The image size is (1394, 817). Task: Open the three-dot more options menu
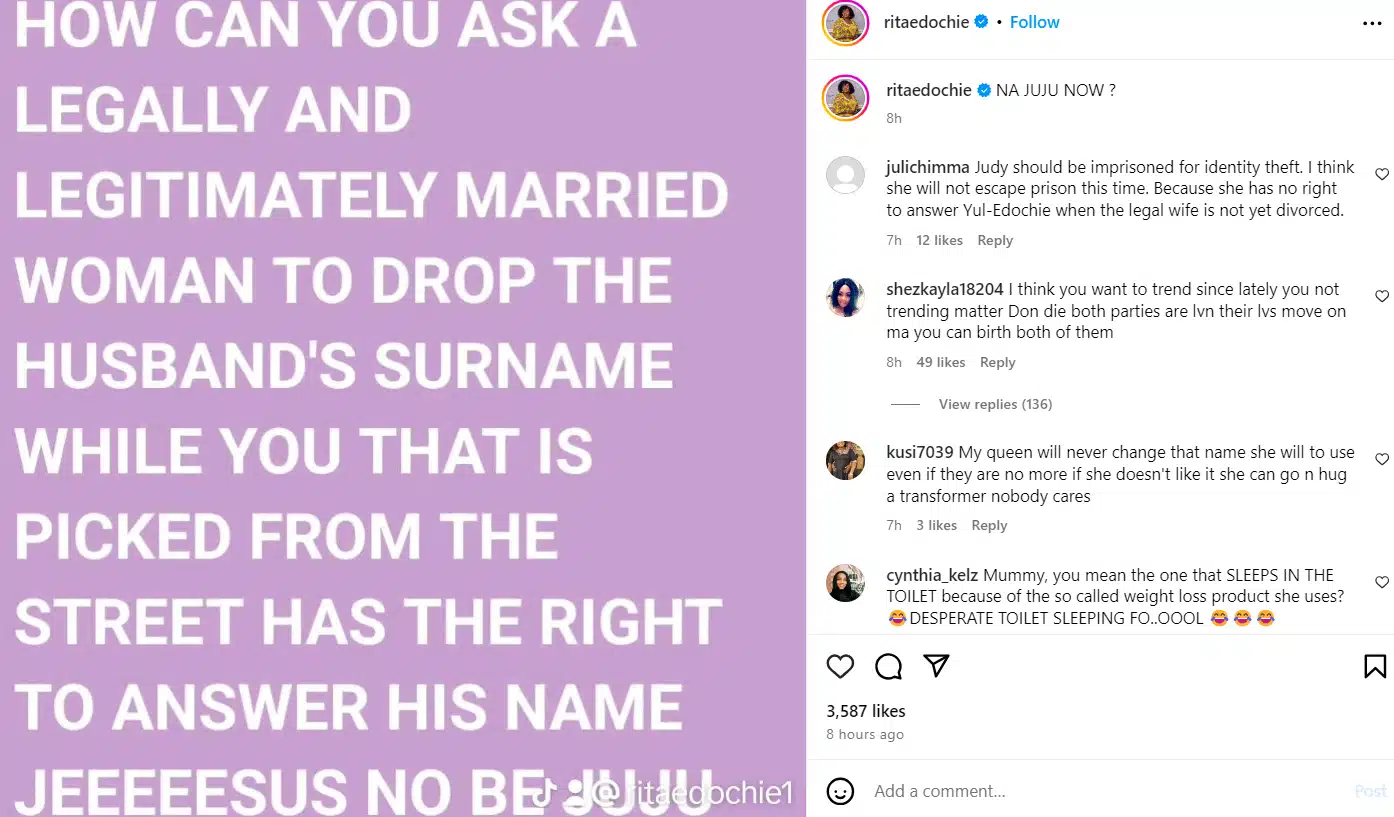[1372, 22]
